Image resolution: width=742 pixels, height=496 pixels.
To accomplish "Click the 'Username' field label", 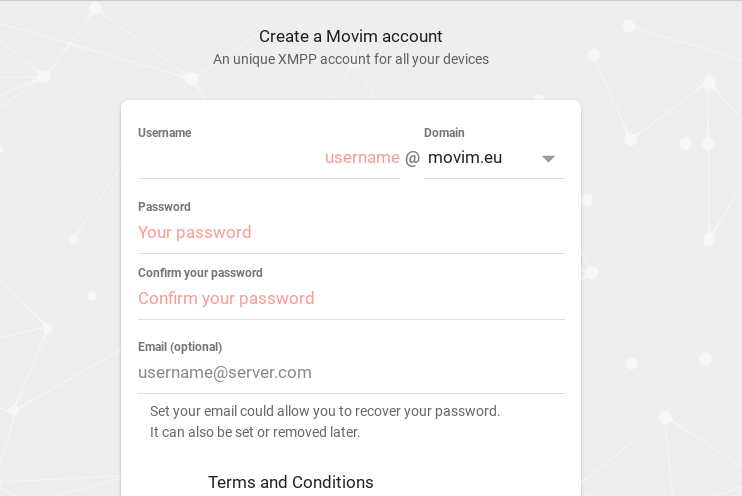I will [164, 133].
